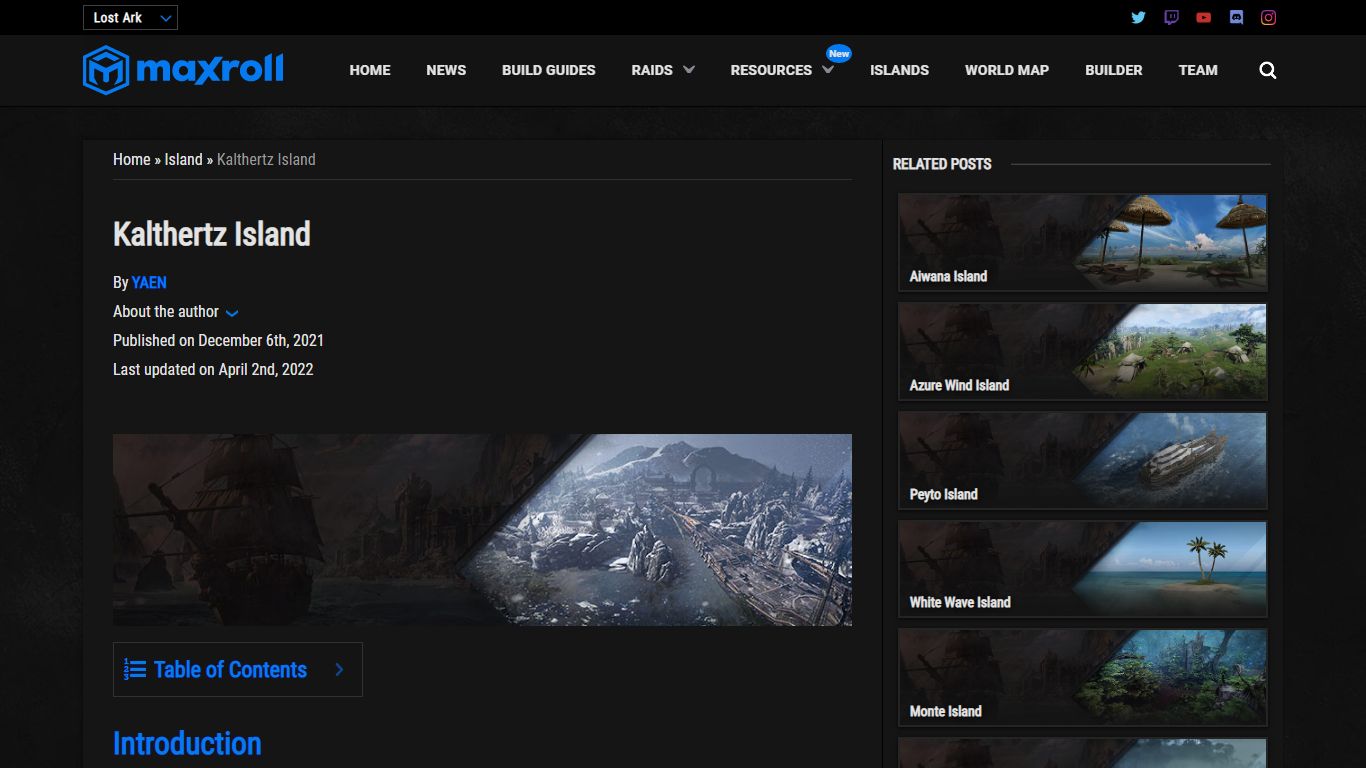
Task: Click the Related Posts heading
Action: pos(942,164)
